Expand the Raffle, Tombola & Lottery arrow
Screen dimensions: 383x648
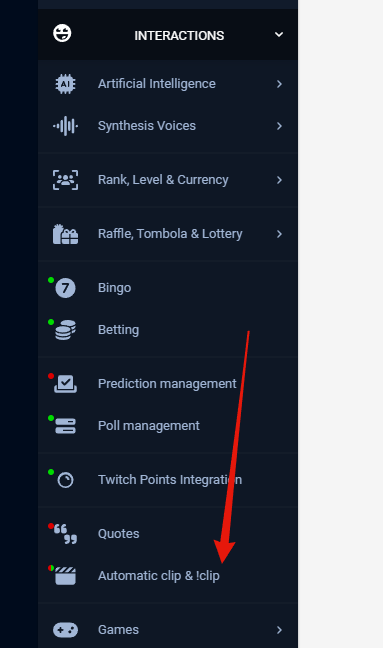click(x=279, y=234)
